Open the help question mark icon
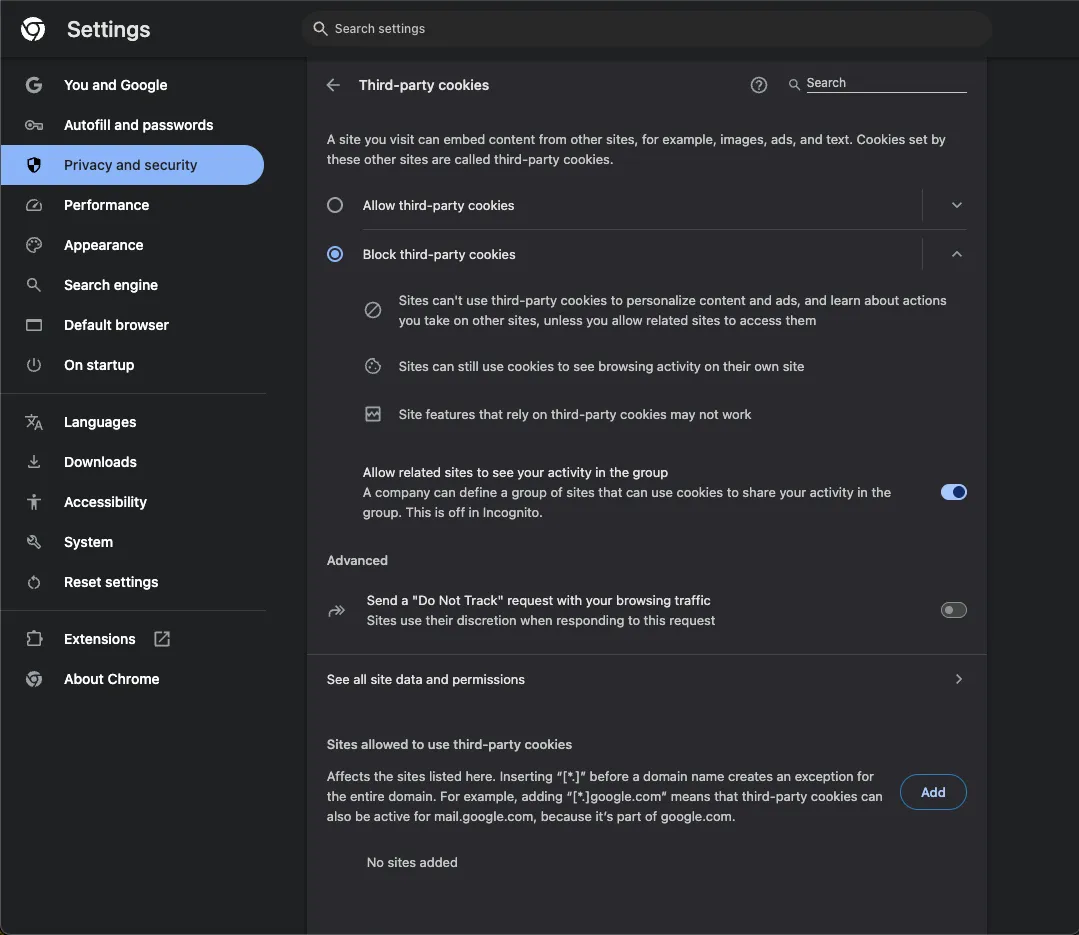The image size is (1079, 935). [x=759, y=86]
